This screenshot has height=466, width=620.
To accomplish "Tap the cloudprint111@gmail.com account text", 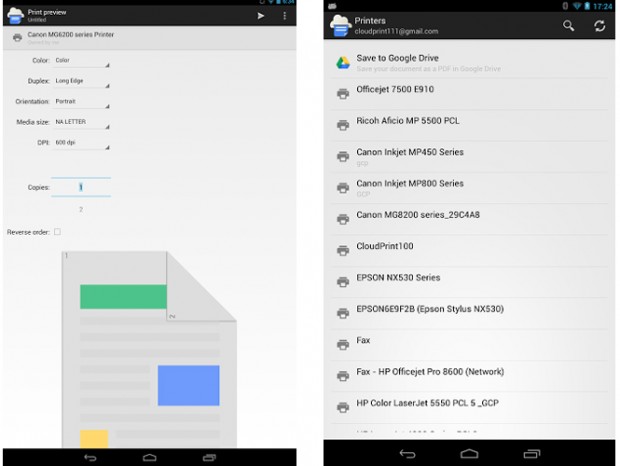I will [x=396, y=31].
